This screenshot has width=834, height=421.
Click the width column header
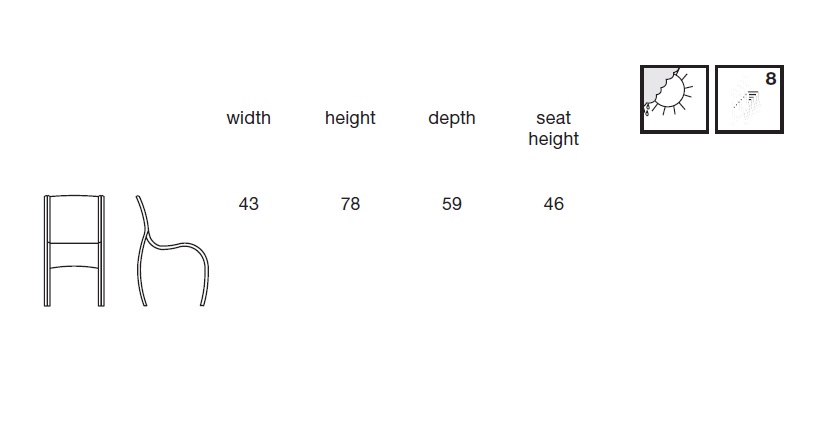click(x=248, y=117)
